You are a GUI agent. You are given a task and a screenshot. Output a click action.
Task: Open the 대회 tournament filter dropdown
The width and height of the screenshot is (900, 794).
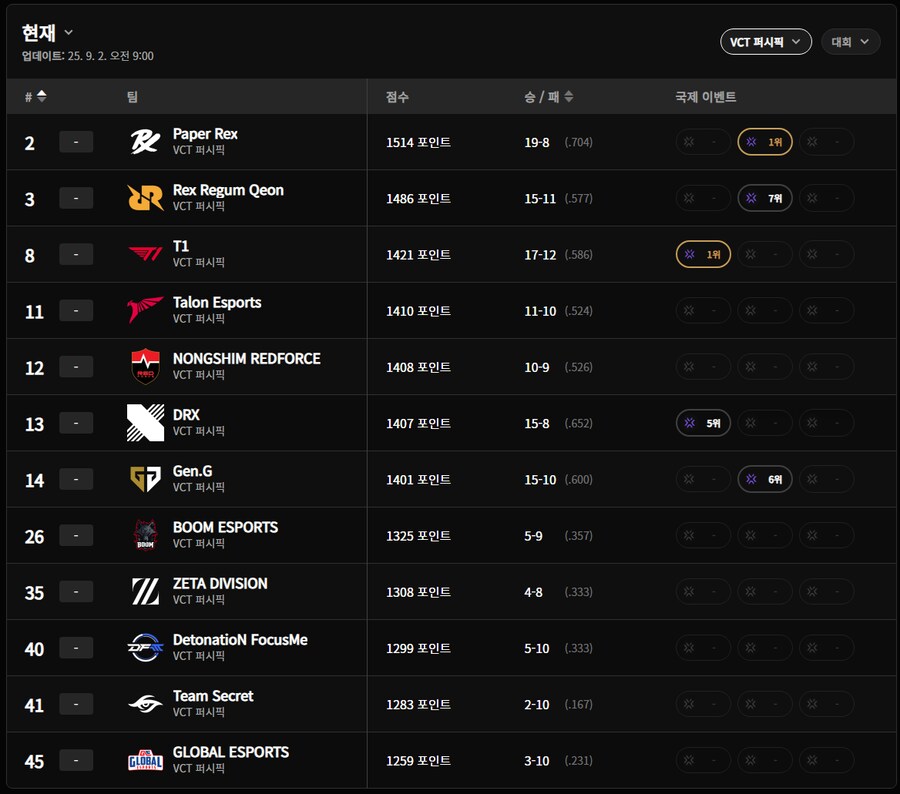[851, 42]
